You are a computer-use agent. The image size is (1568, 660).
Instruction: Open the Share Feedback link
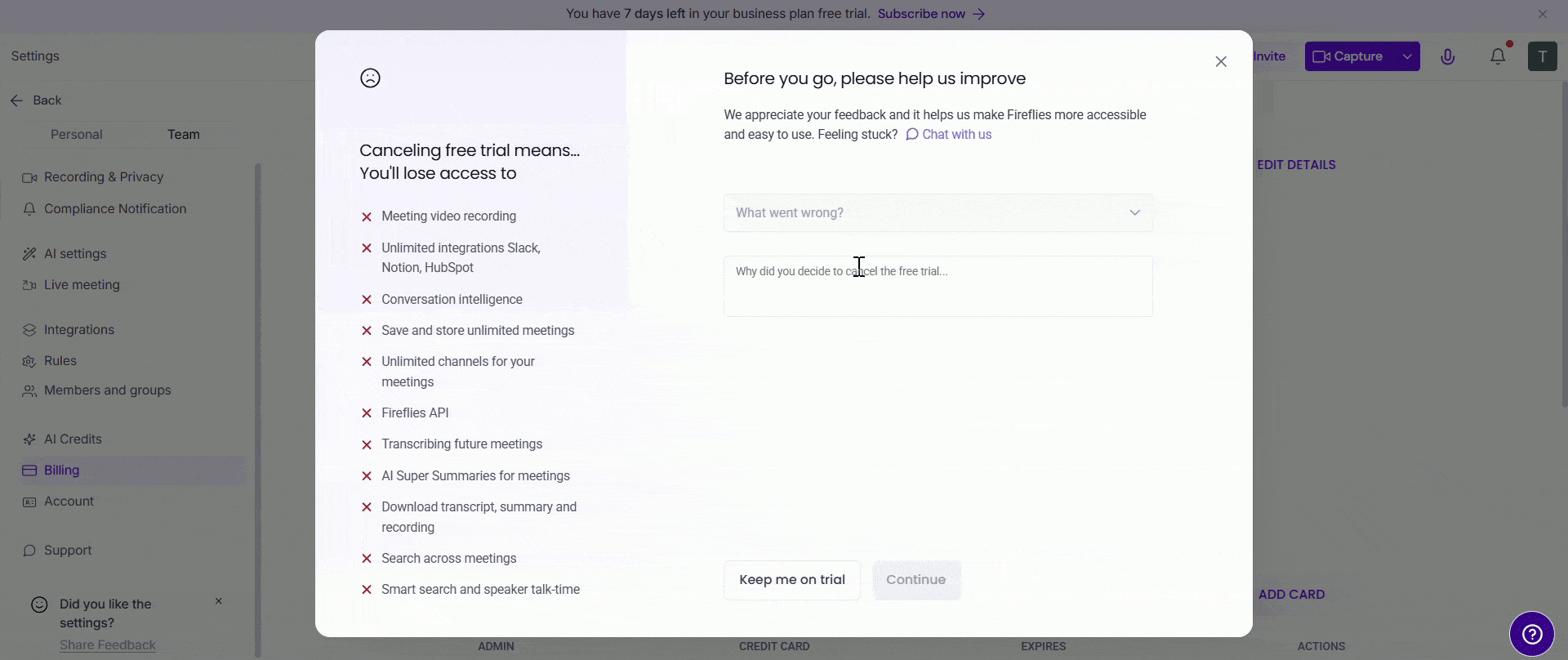point(108,645)
